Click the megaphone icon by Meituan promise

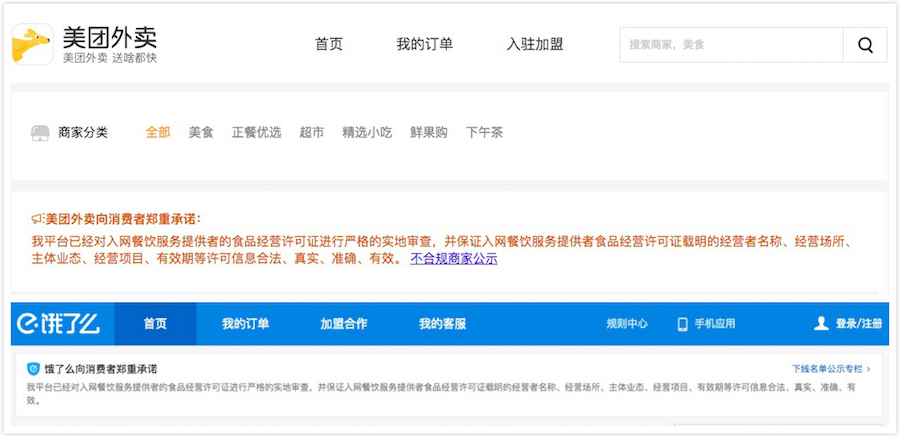click(37, 219)
